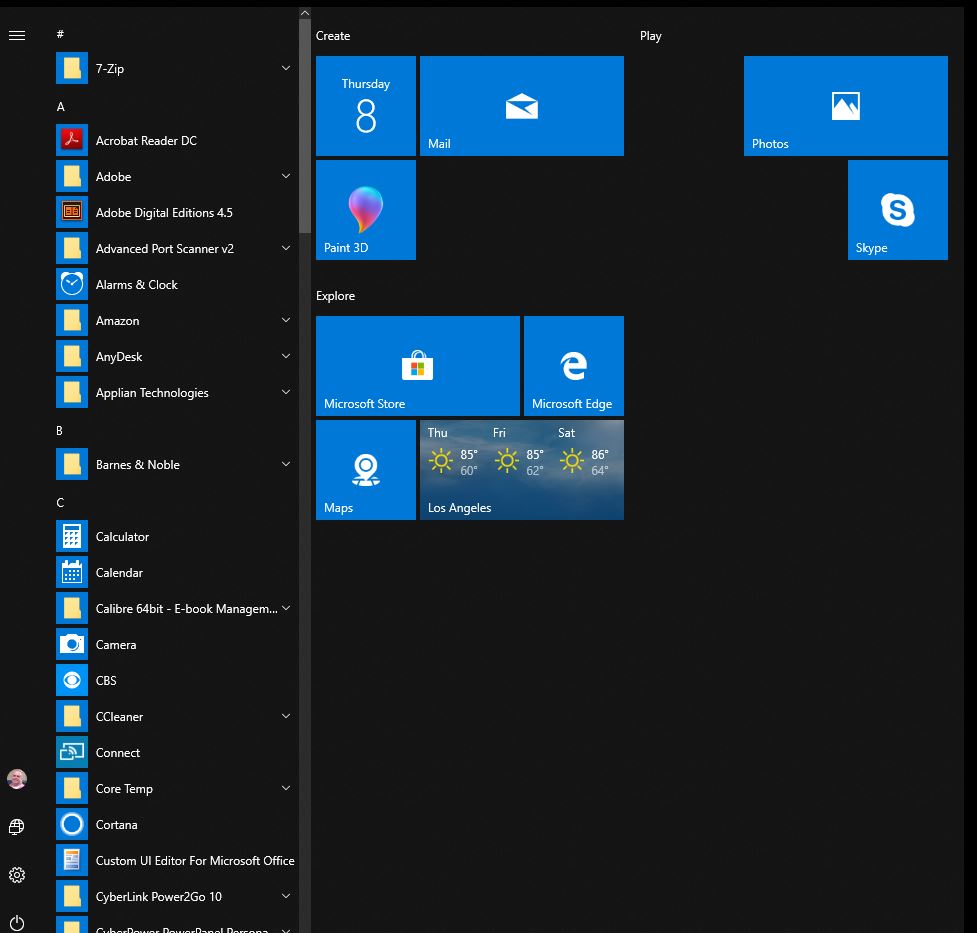Open the Maps tile
This screenshot has width=977, height=933.
click(366, 470)
